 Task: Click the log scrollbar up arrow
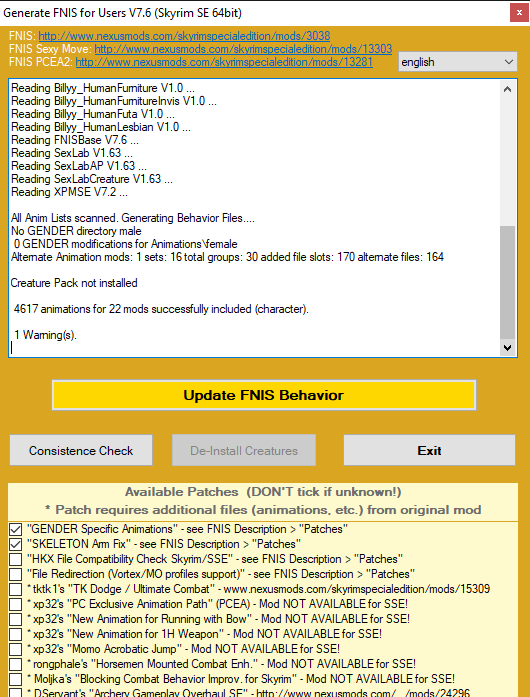(507, 89)
